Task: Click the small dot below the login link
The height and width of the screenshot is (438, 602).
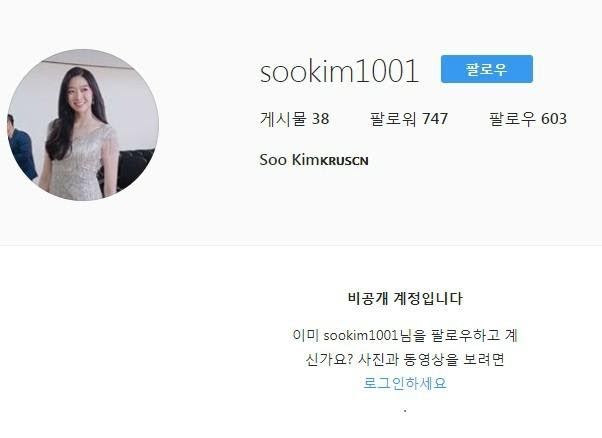Action: pyautogui.click(x=405, y=411)
